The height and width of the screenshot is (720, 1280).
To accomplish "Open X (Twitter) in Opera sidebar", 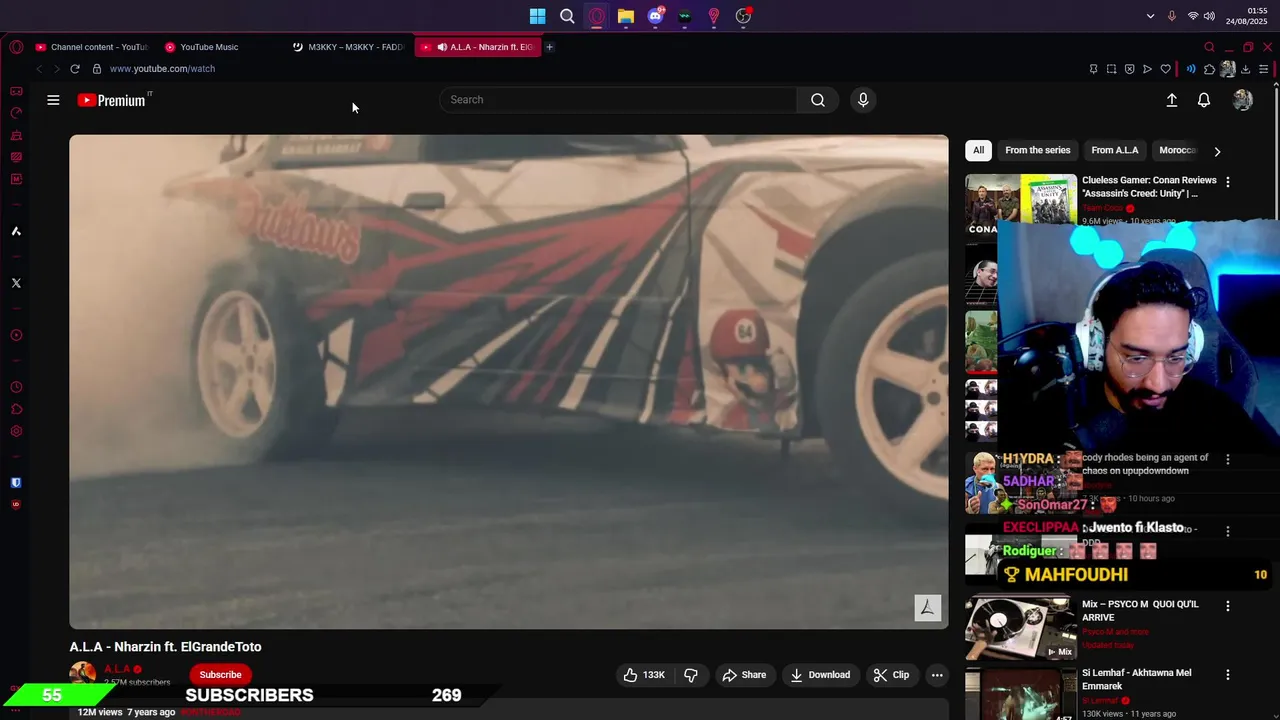I will [x=16, y=283].
